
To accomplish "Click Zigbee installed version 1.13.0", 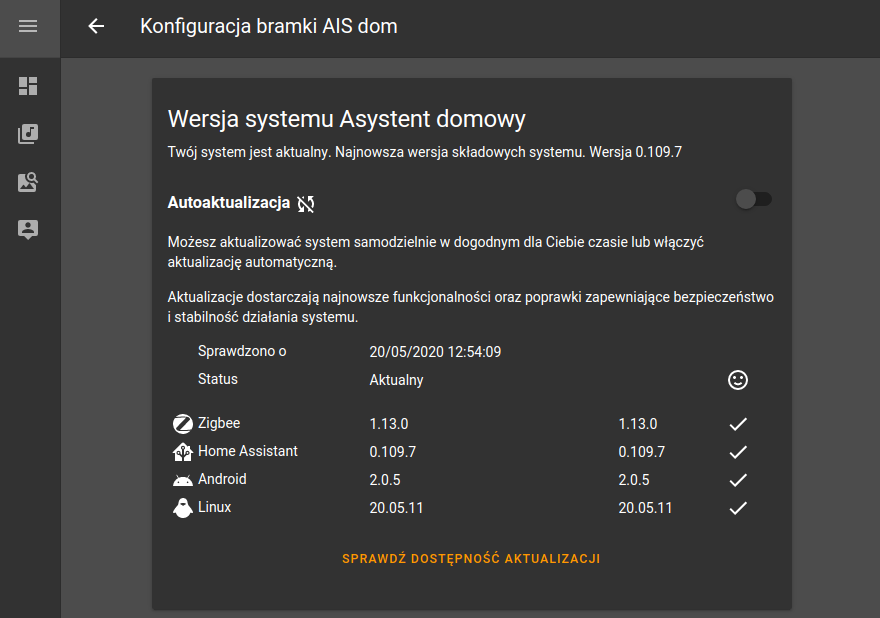I will [388, 424].
